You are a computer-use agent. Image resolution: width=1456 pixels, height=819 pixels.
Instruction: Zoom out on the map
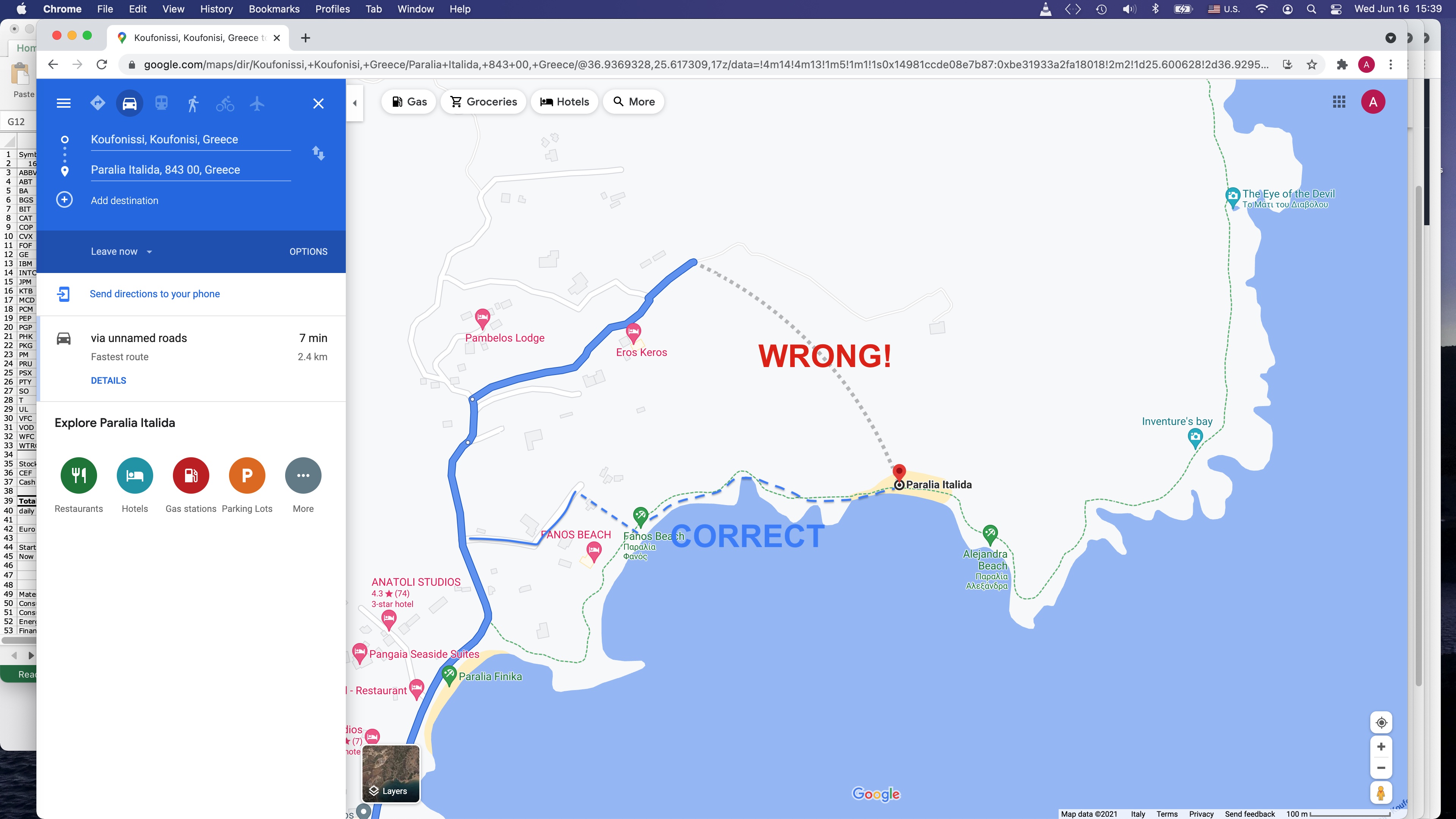[1381, 768]
